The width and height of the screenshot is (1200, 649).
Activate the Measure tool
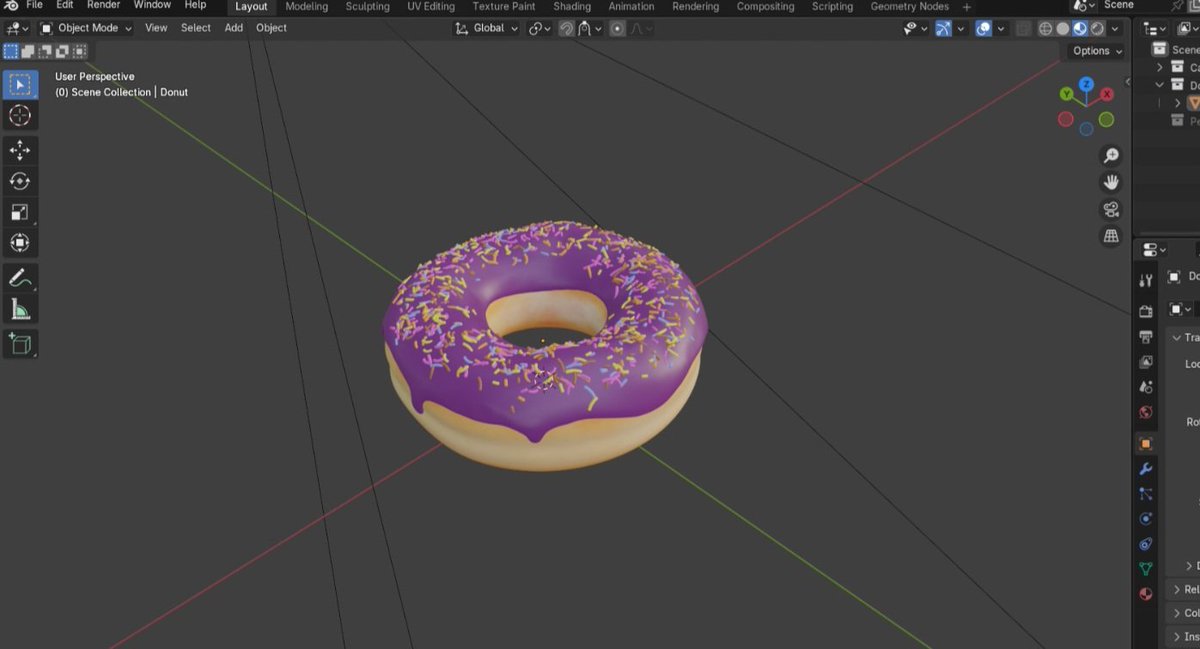click(x=20, y=308)
